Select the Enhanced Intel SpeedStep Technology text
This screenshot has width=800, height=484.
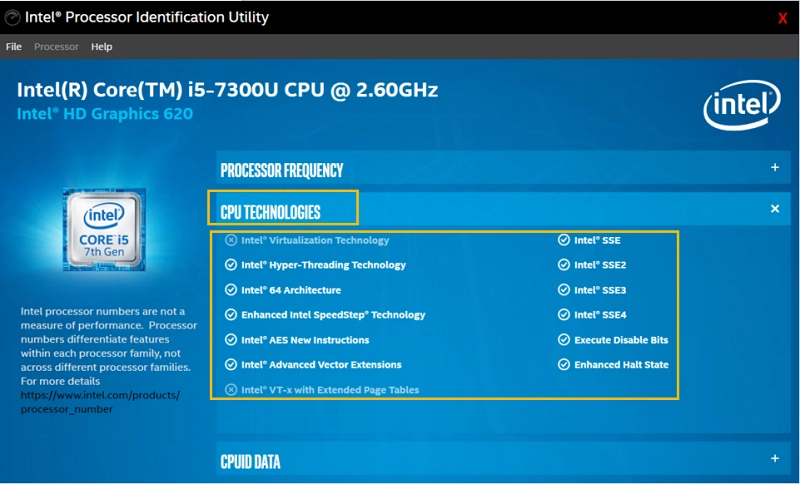coord(333,315)
